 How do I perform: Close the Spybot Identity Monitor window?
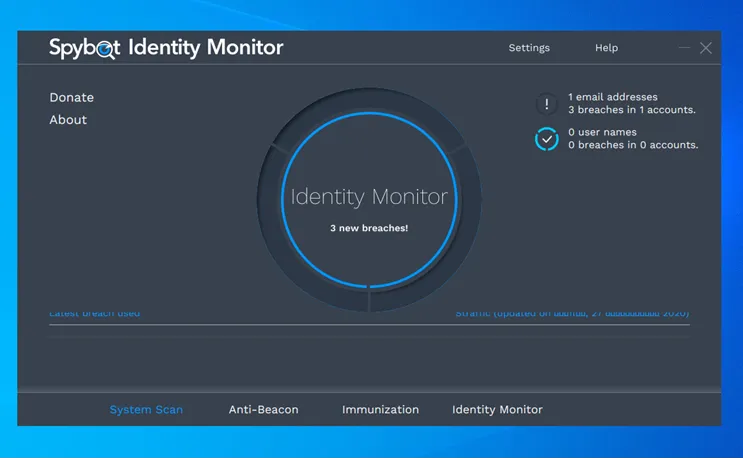706,48
